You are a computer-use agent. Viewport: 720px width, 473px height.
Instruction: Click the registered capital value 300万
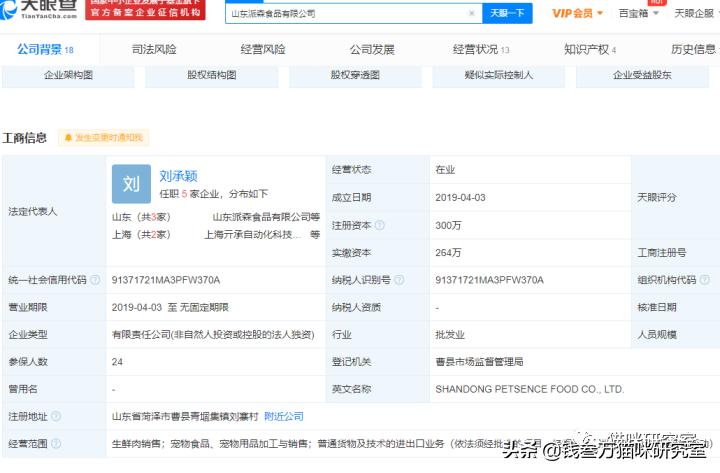(x=448, y=225)
